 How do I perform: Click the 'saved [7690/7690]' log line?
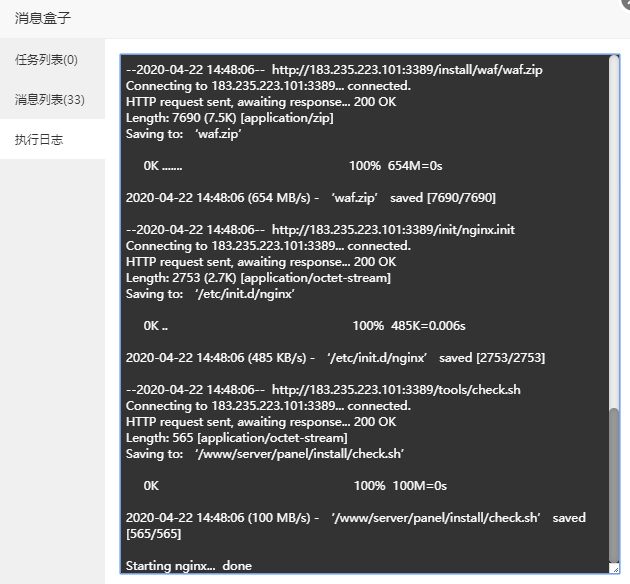coord(311,198)
